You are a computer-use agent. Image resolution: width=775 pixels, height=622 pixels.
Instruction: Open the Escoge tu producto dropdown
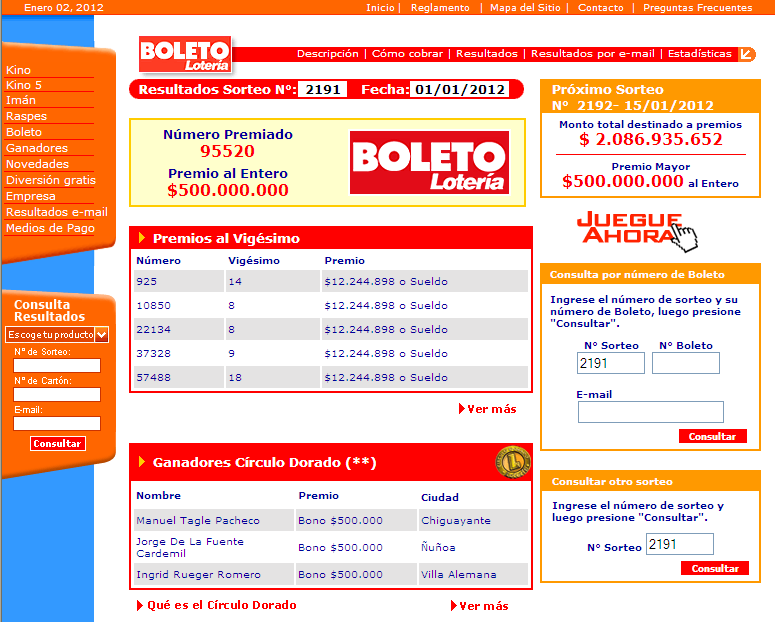coord(57,335)
